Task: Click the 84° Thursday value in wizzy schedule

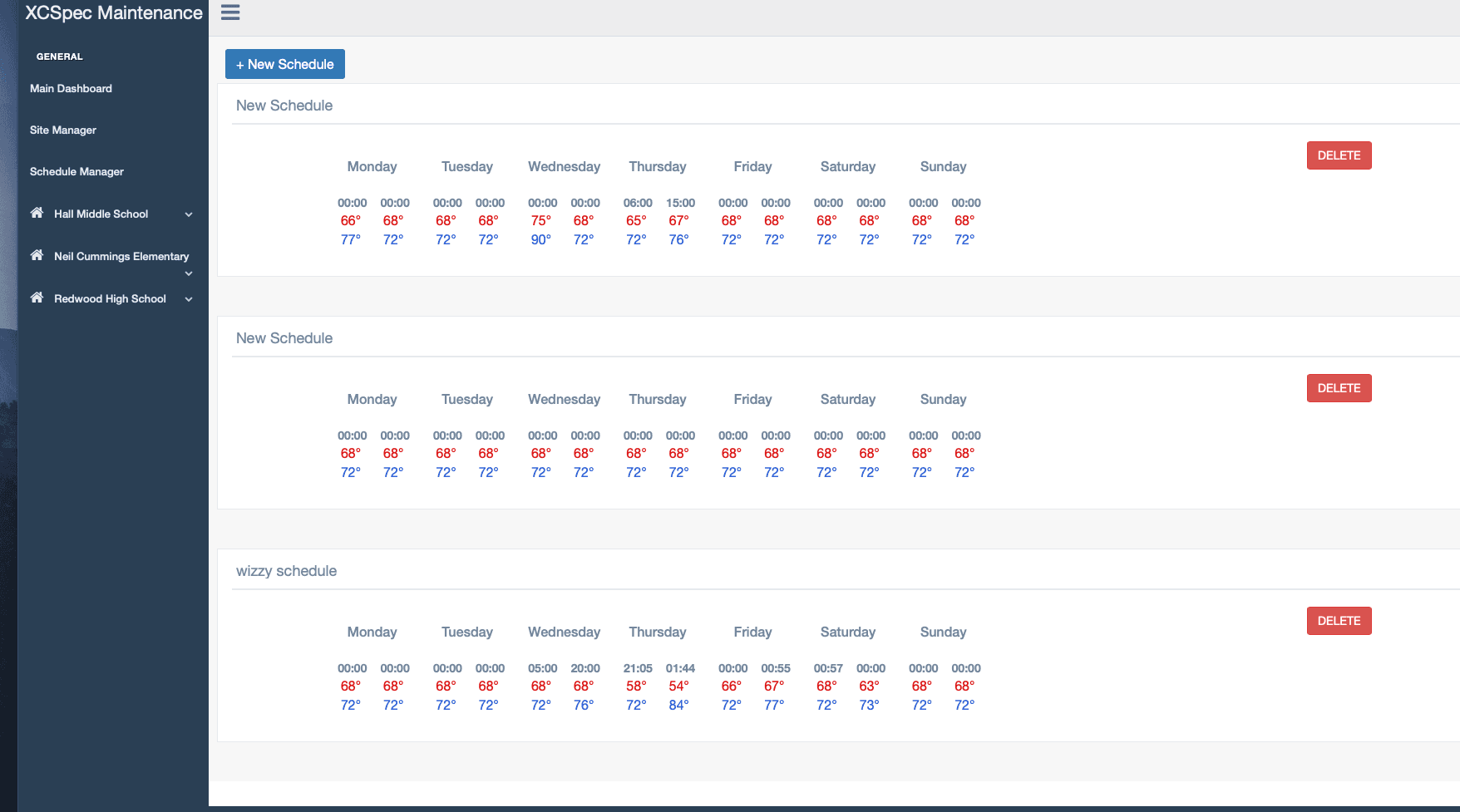Action: click(678, 706)
